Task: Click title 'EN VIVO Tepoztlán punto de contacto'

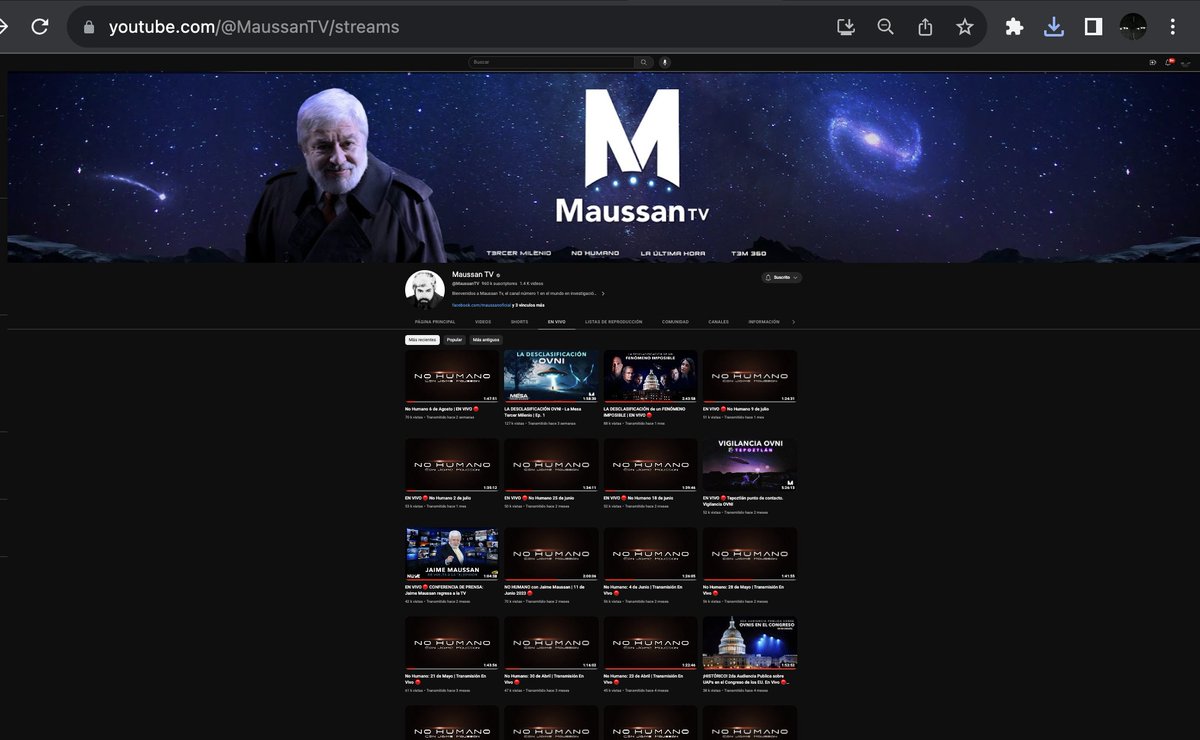Action: coord(744,500)
